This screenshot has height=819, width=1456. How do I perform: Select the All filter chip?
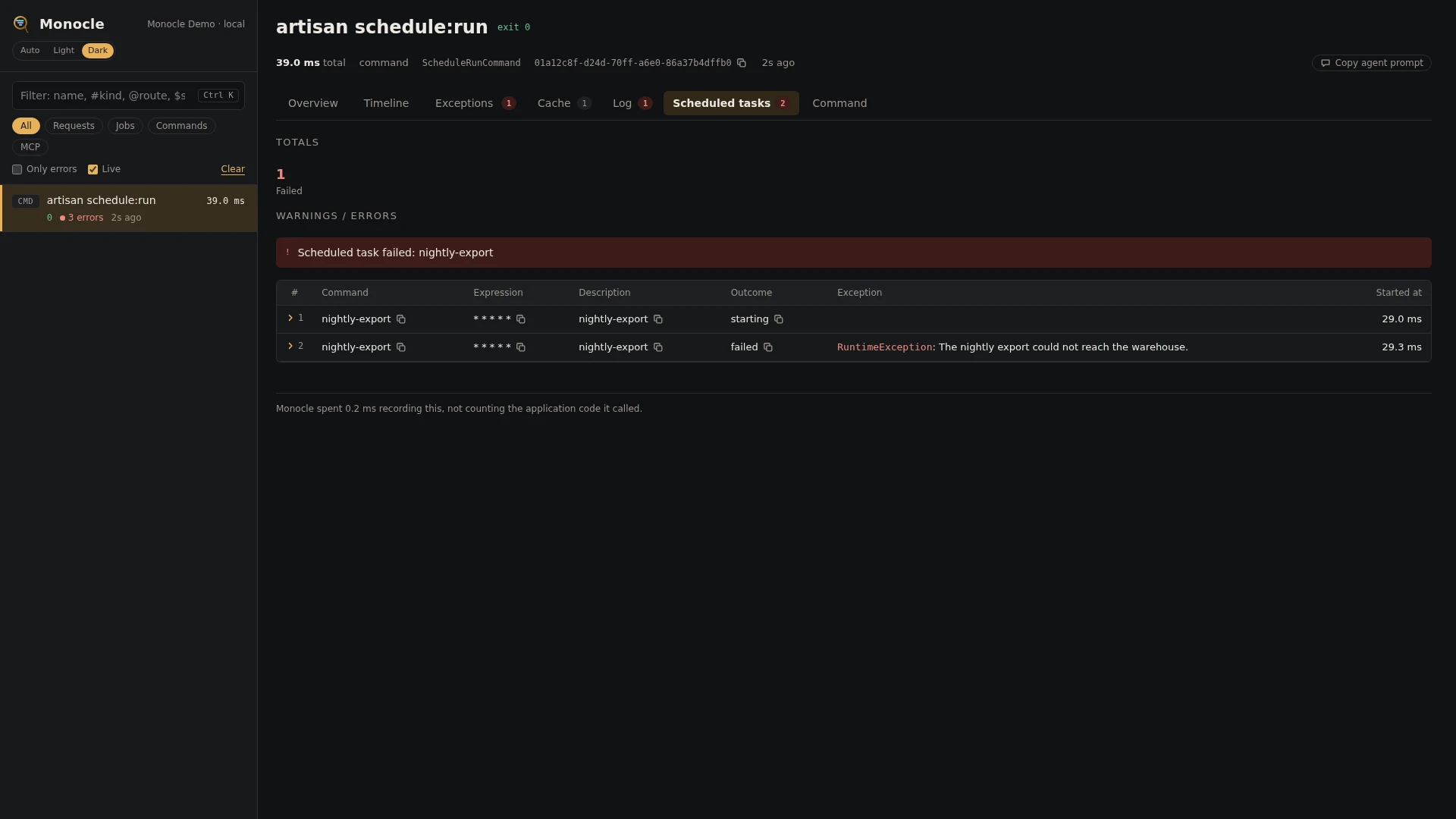(26, 126)
